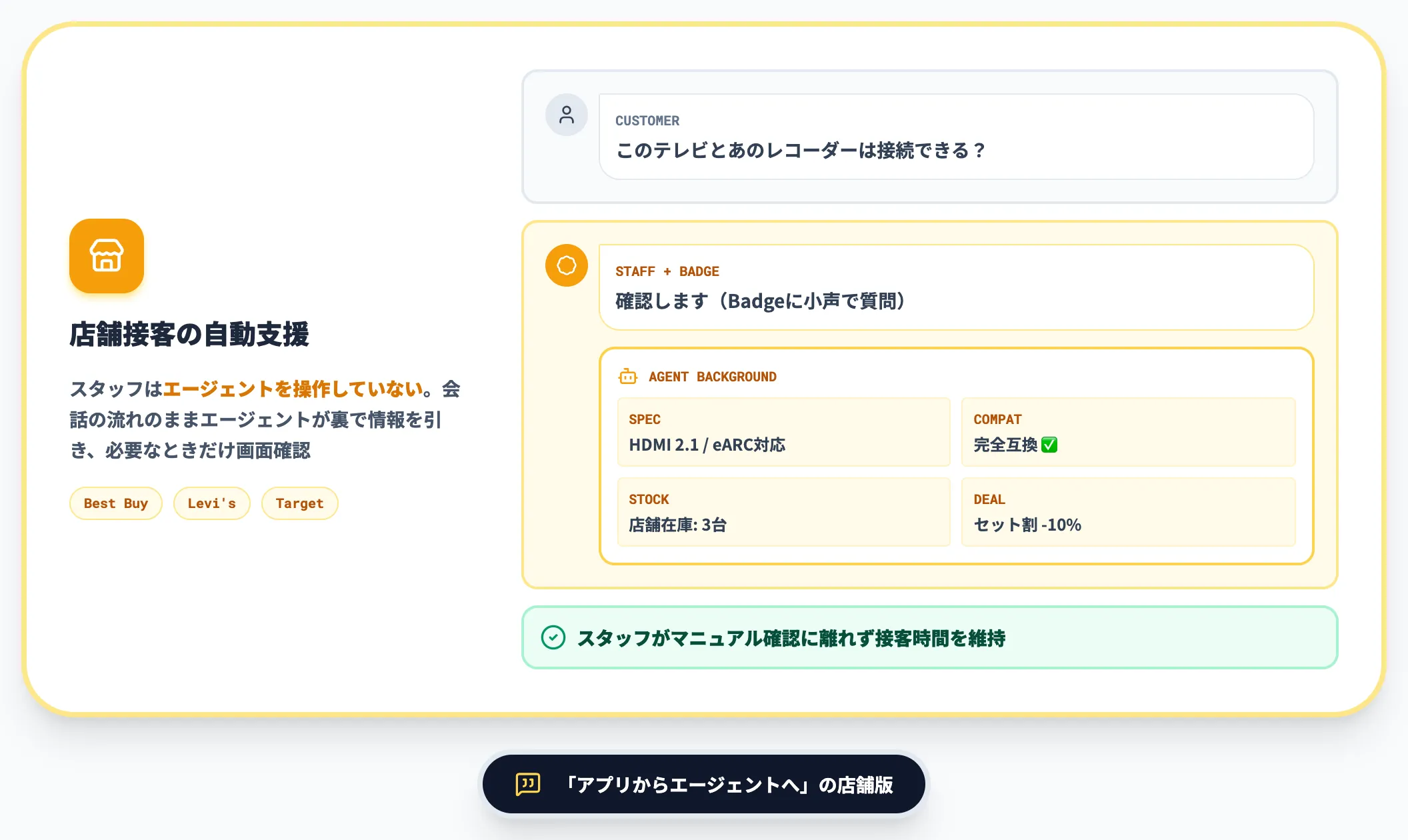Viewport: 1408px width, 840px height.
Task: Click the heading 店舗接客の自動支援
Action: coord(189,334)
